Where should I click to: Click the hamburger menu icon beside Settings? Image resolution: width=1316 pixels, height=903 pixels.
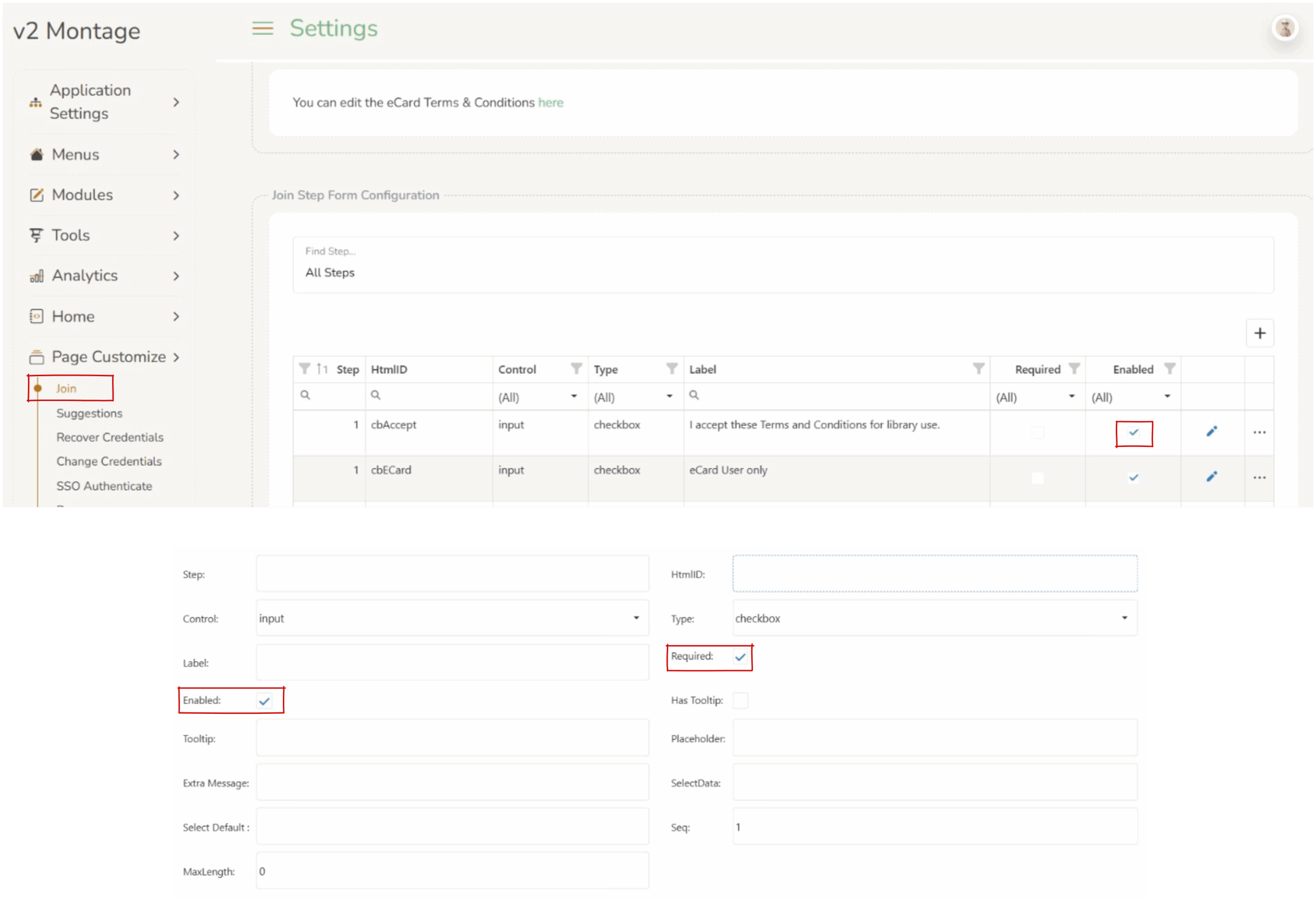click(262, 28)
